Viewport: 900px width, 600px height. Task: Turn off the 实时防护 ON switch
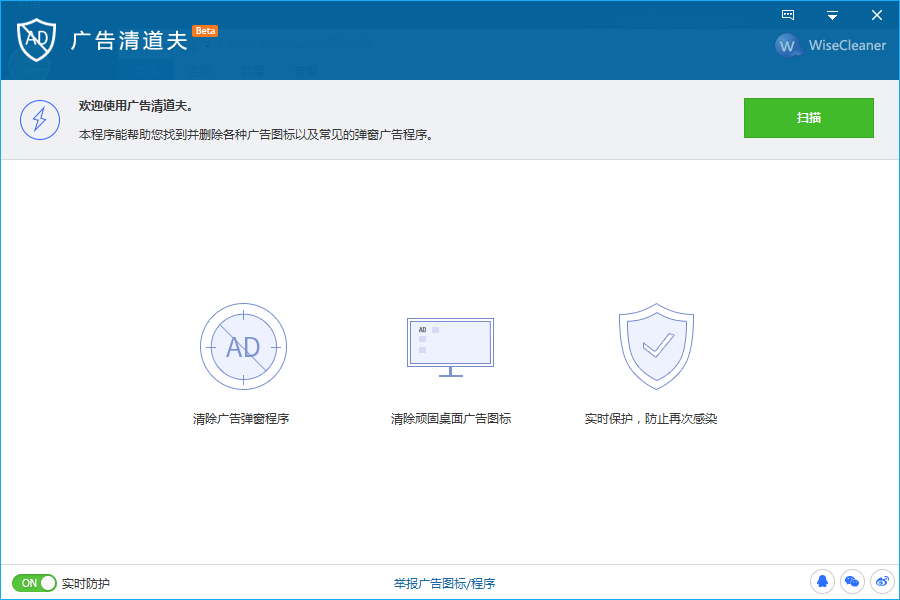pyautogui.click(x=34, y=583)
